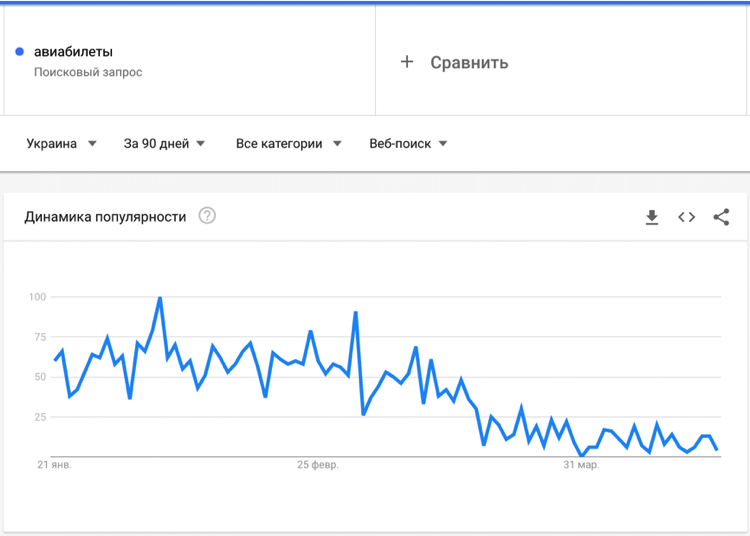This screenshot has height=536, width=750.
Task: Click the Сравнить text to add a term
Action: pyautogui.click(x=469, y=62)
